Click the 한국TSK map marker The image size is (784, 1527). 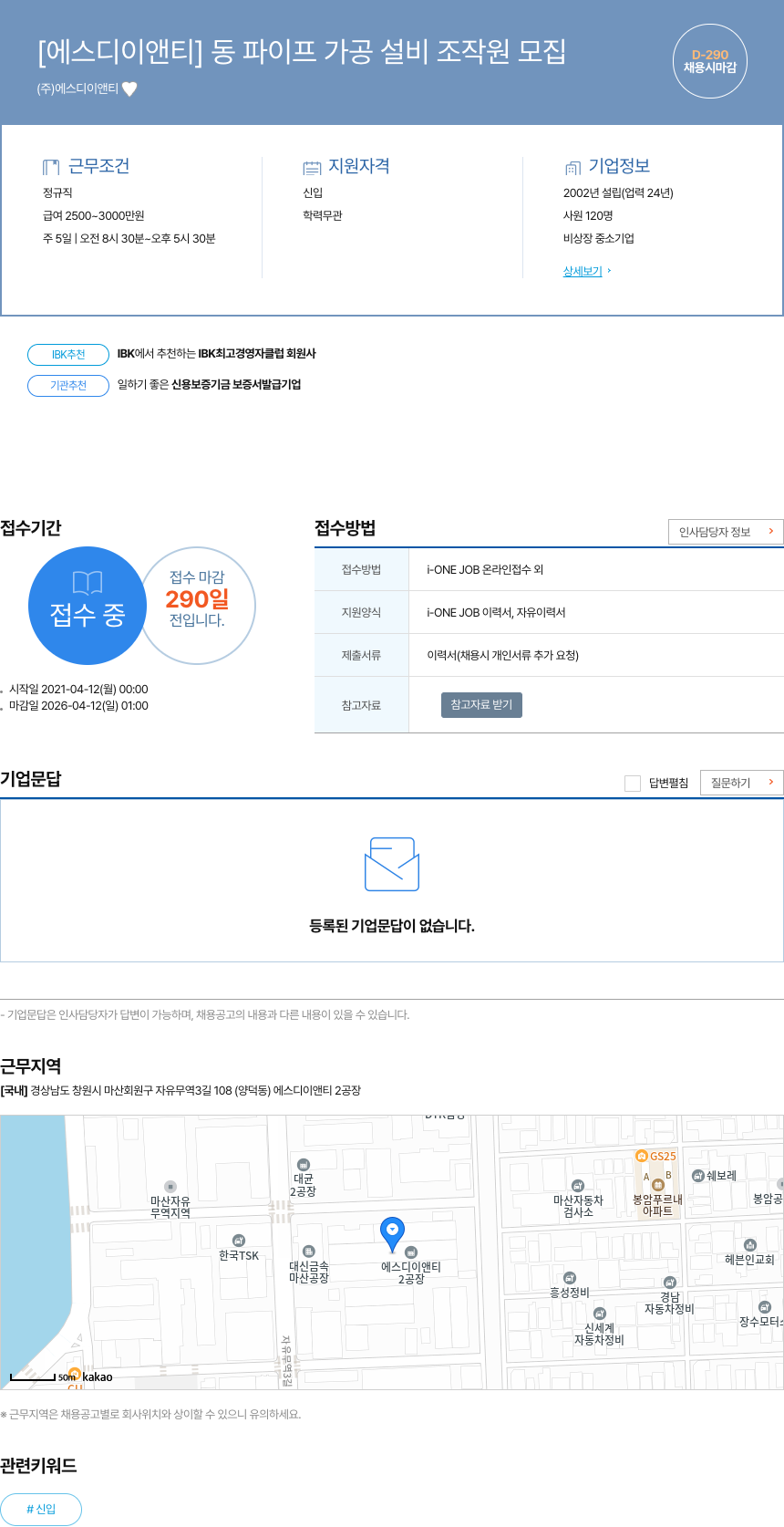point(239,1241)
